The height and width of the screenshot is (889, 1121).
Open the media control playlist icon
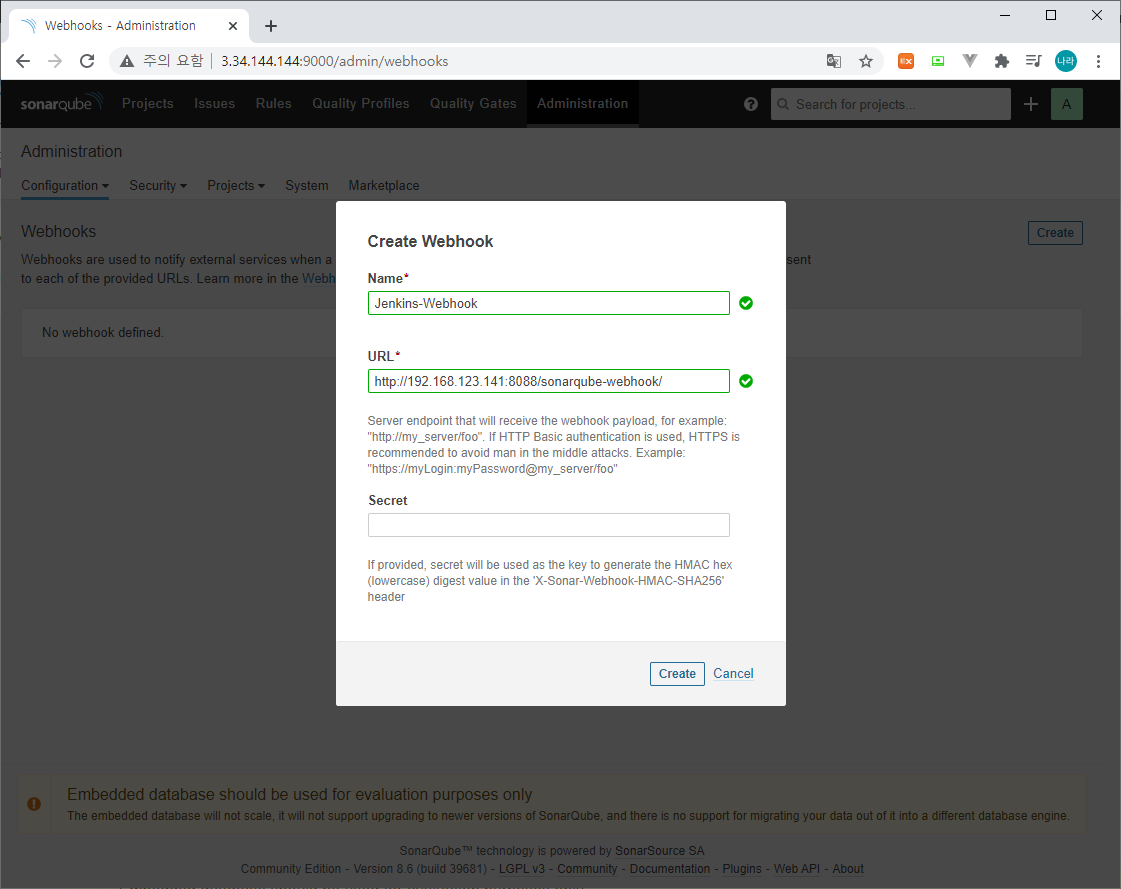click(x=1033, y=61)
